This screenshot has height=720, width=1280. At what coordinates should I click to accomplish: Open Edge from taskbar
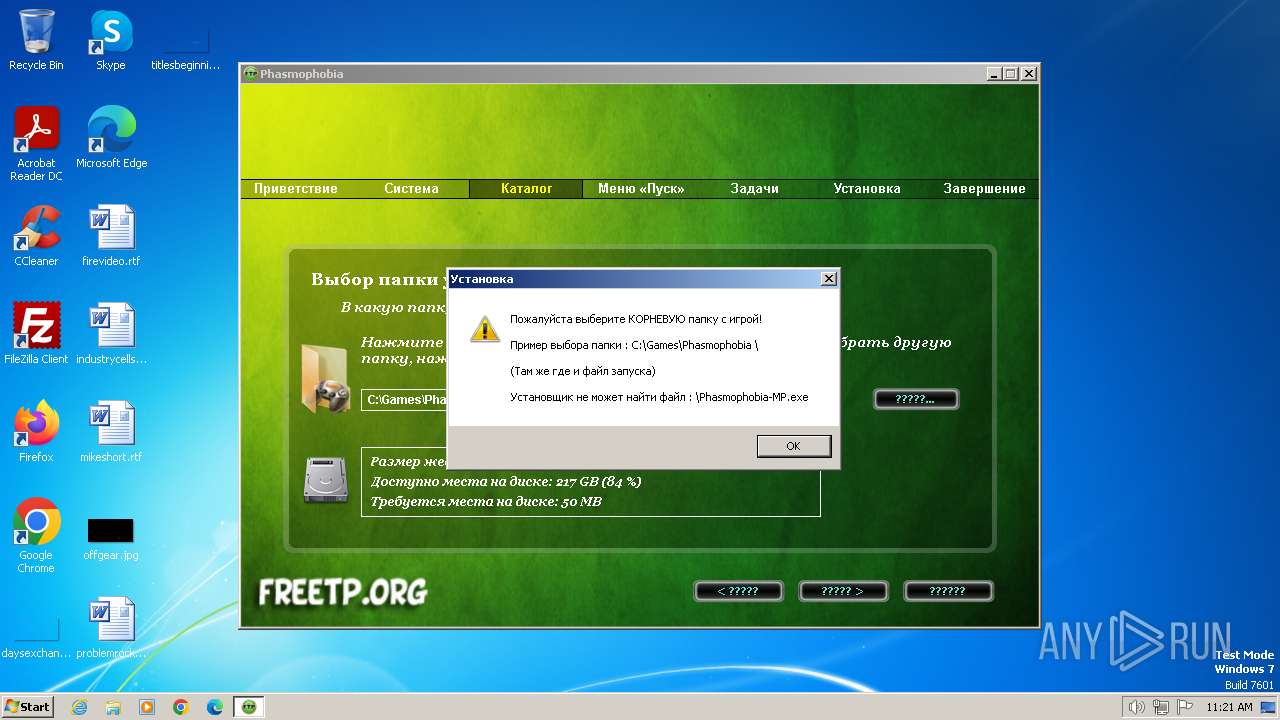215,707
